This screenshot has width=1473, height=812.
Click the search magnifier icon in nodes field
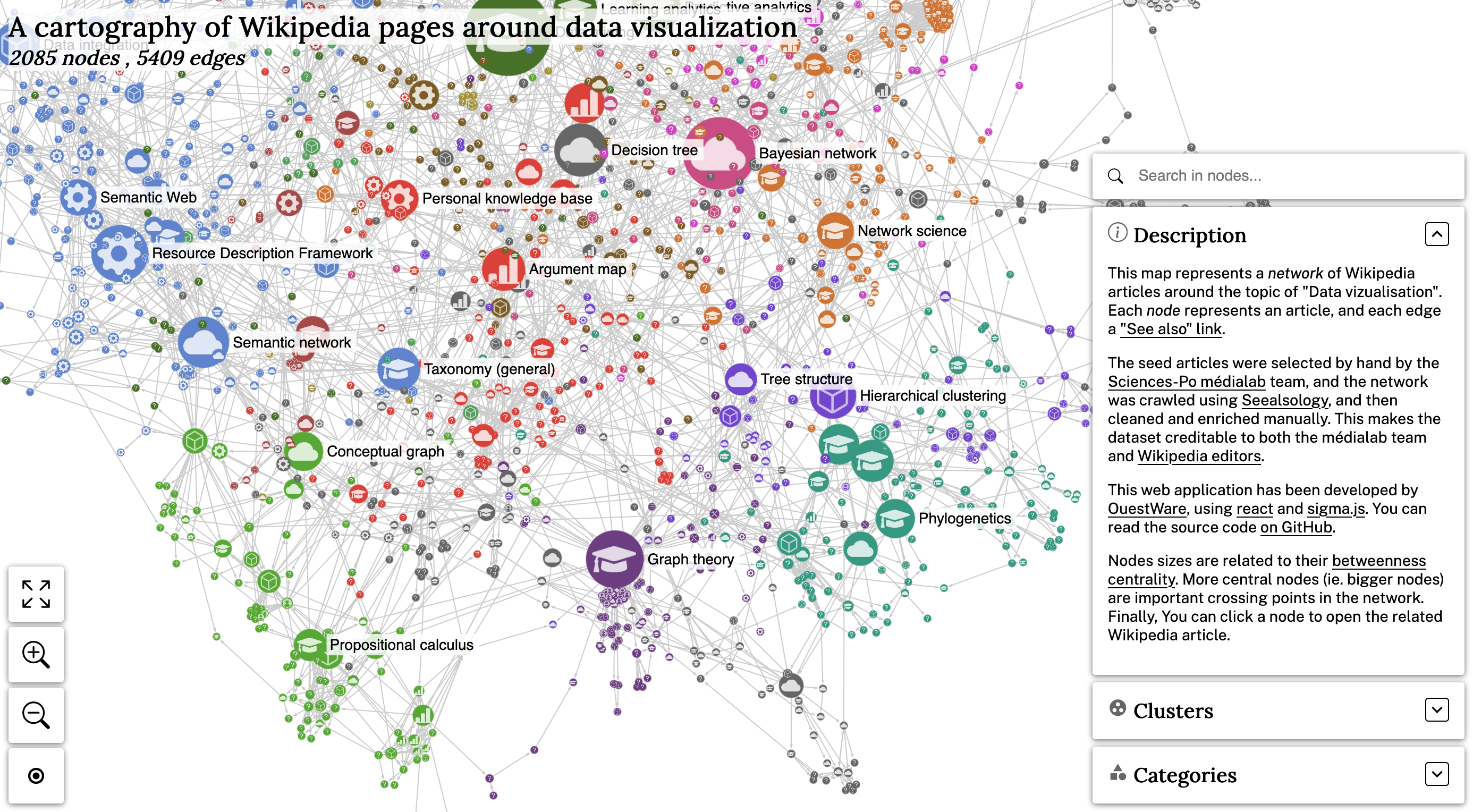click(1116, 176)
